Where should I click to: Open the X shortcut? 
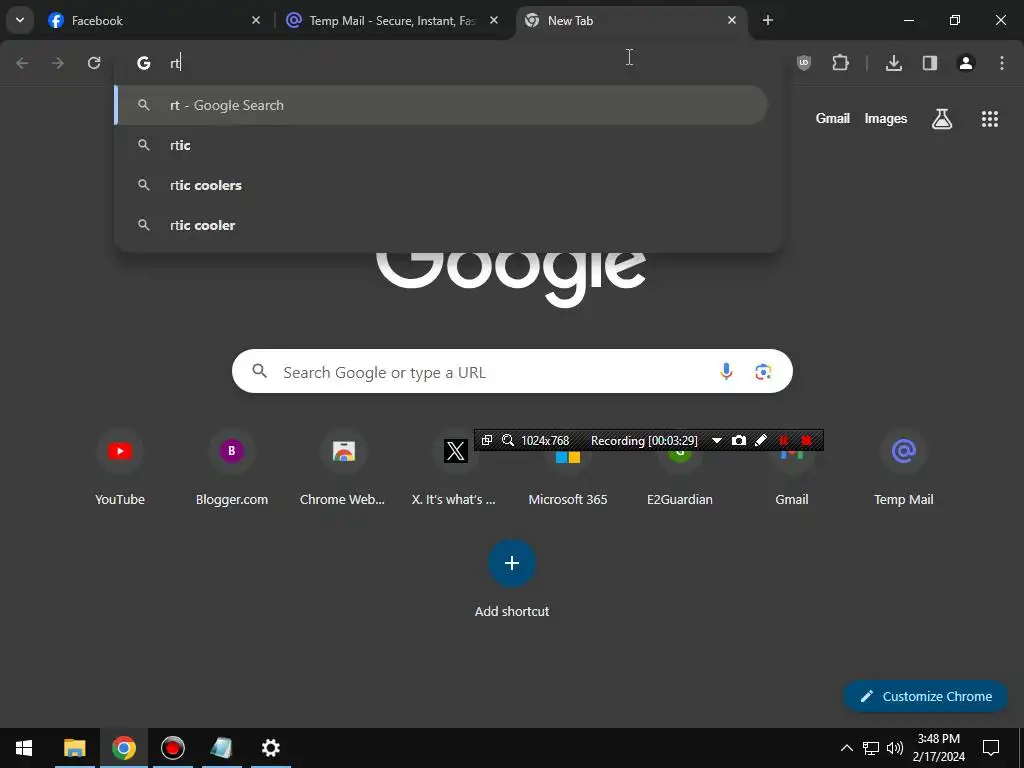pos(455,468)
